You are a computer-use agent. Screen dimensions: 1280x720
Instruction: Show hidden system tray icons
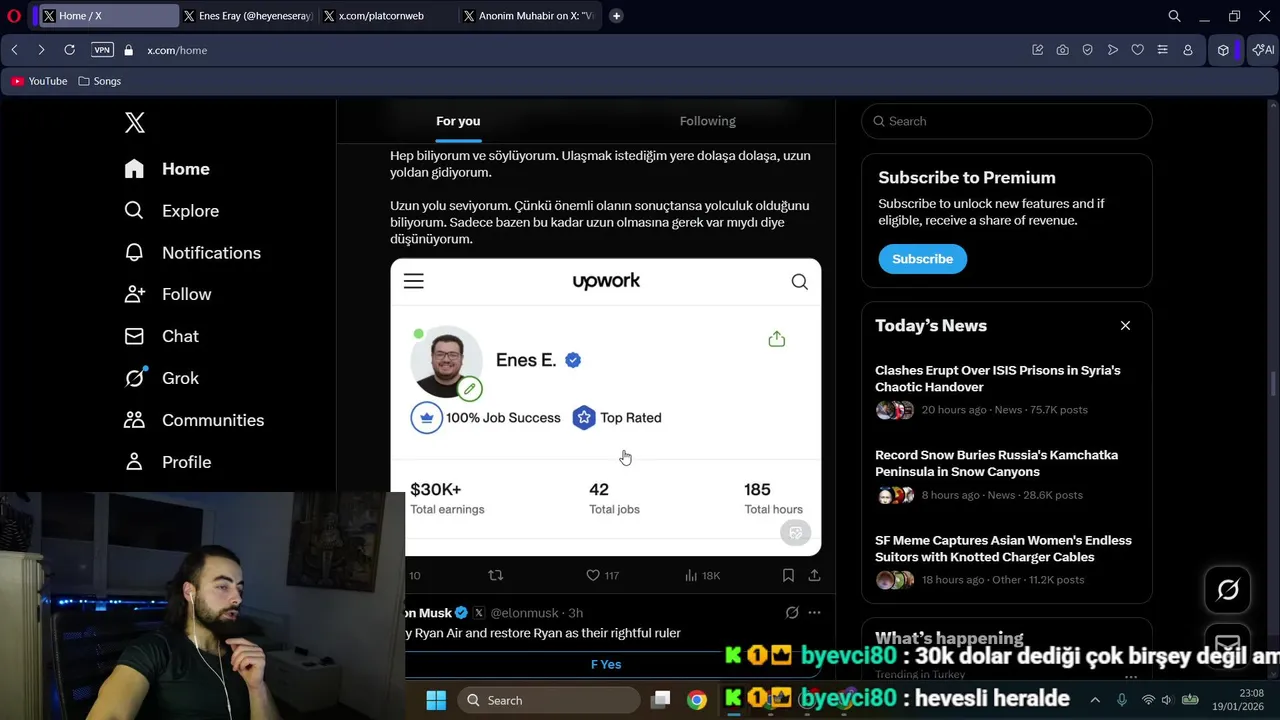tap(1095, 700)
